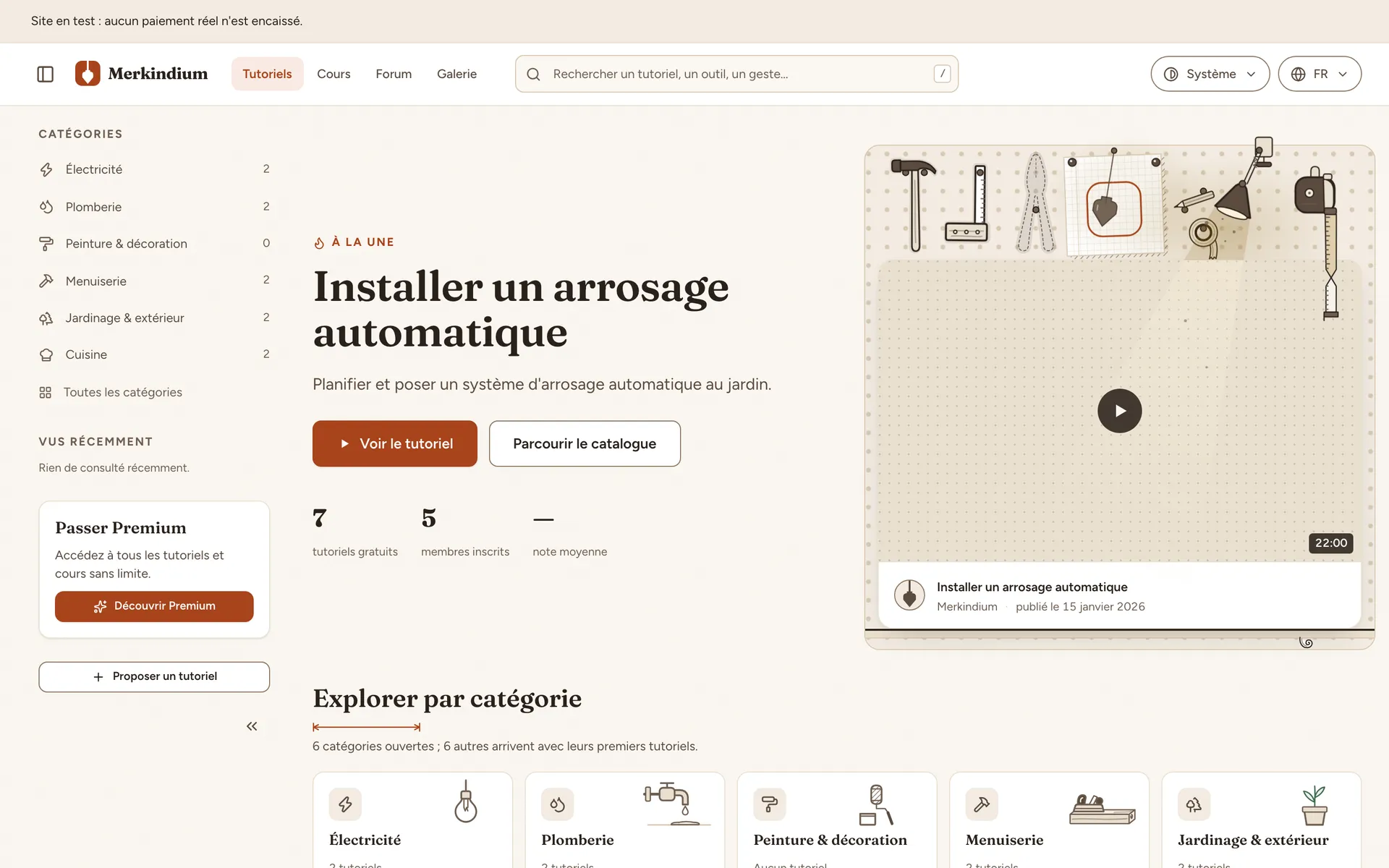Click the Menuiserie card hammer icon
This screenshot has width=1389, height=868.
(982, 804)
